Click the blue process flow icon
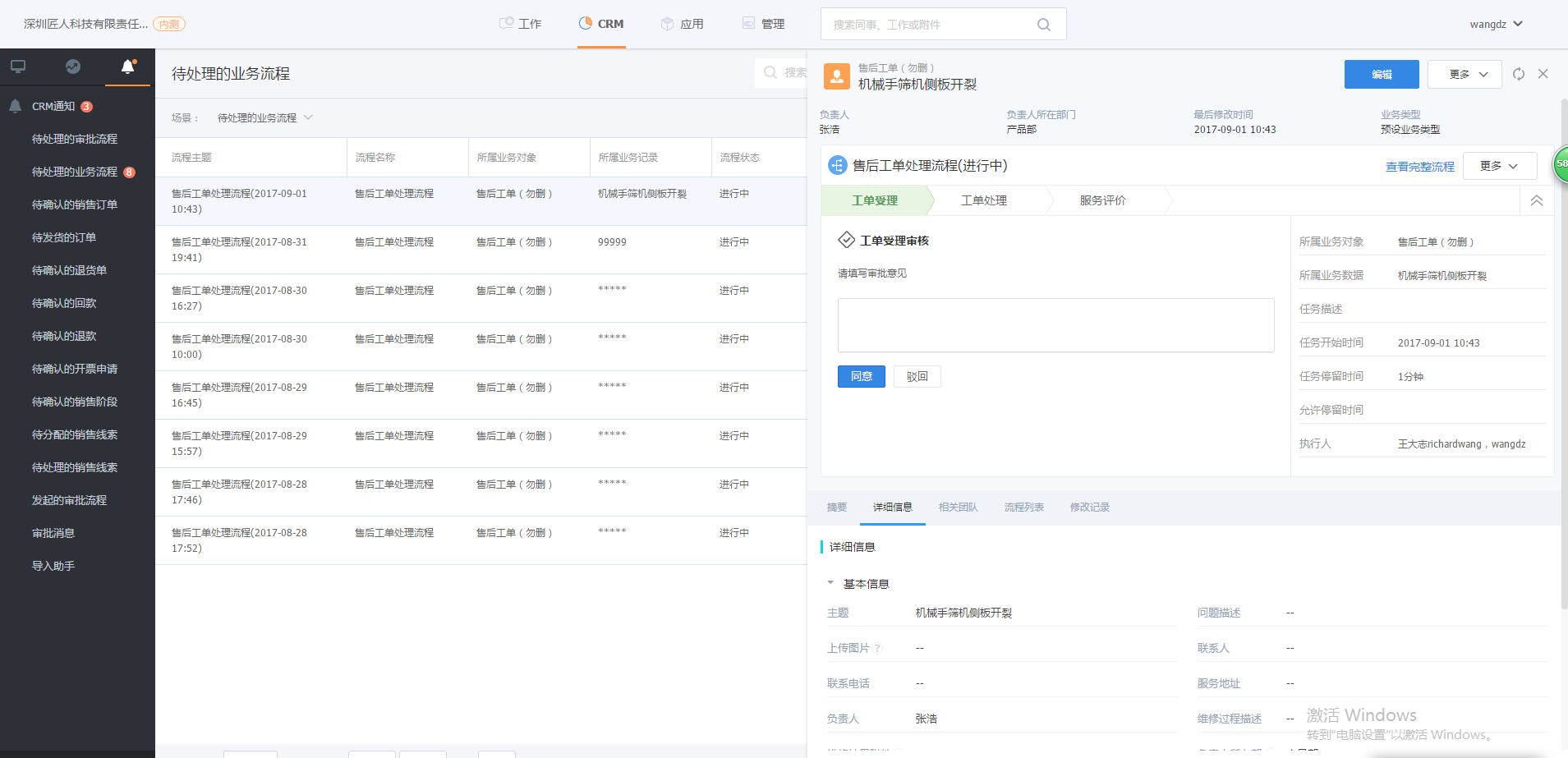Image resolution: width=1568 pixels, height=758 pixels. (x=837, y=166)
